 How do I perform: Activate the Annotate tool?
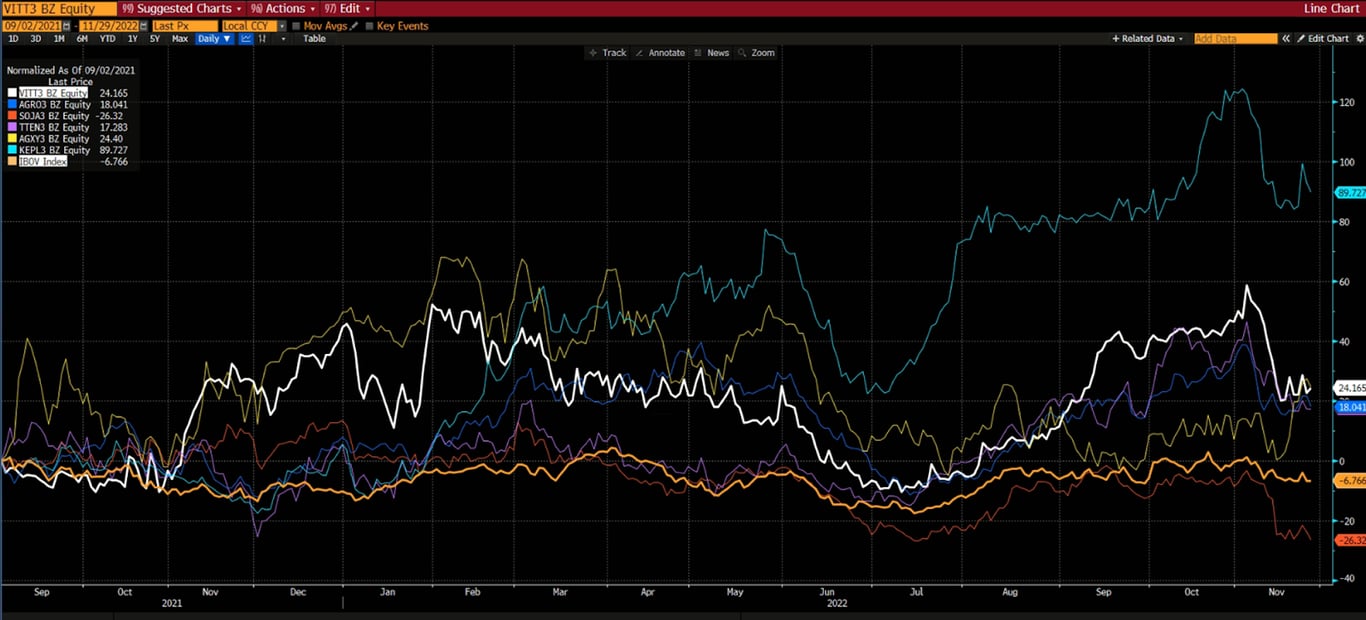coord(660,53)
